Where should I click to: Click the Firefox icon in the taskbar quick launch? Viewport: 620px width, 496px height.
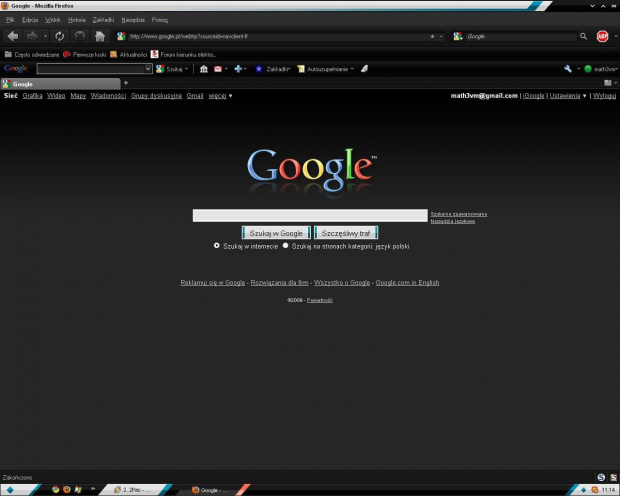(66, 490)
